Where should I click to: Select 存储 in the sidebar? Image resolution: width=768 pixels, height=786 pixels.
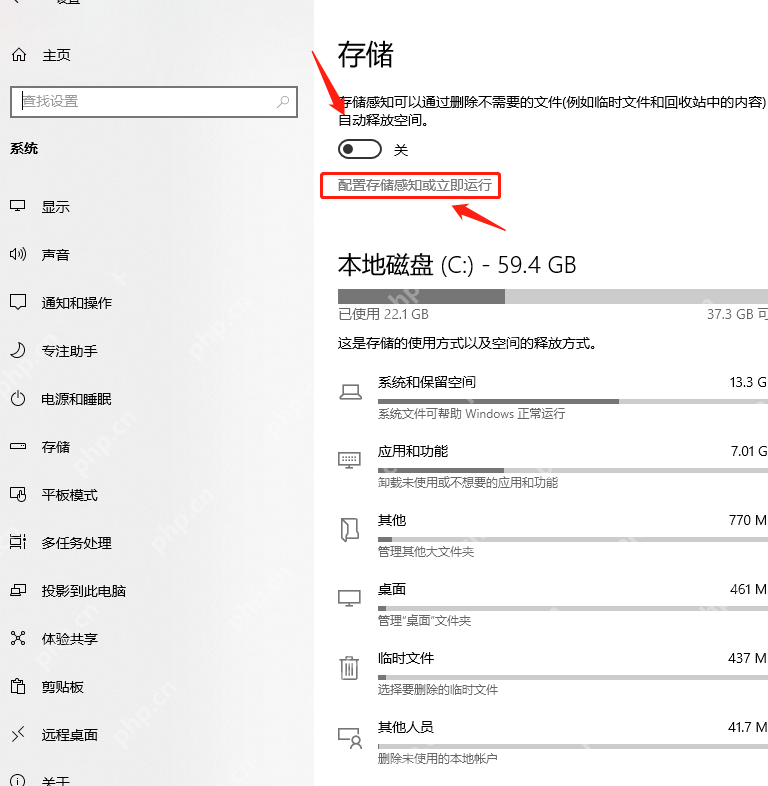coord(56,447)
